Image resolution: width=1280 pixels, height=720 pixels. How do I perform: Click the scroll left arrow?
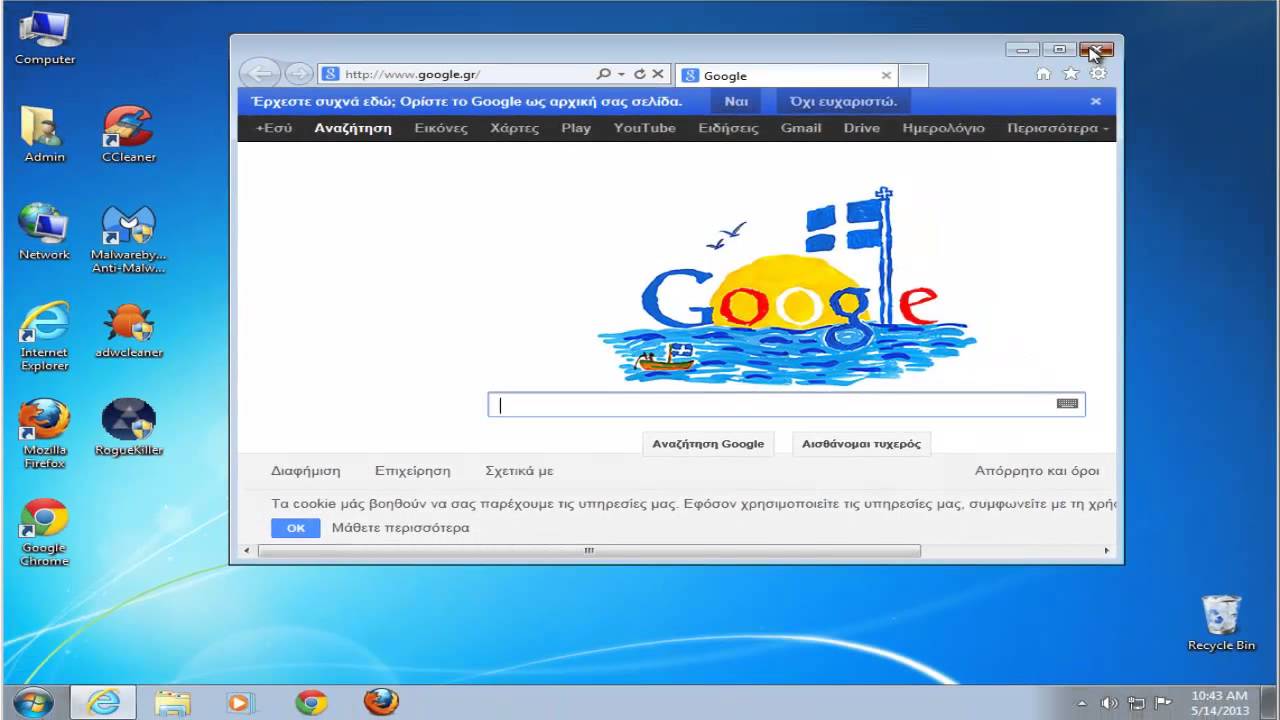(x=247, y=551)
